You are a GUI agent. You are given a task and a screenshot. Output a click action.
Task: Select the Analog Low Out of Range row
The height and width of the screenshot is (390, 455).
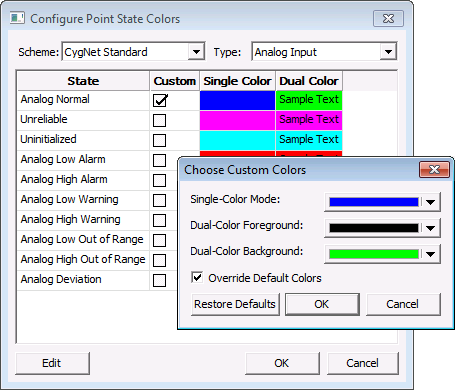tap(83, 240)
